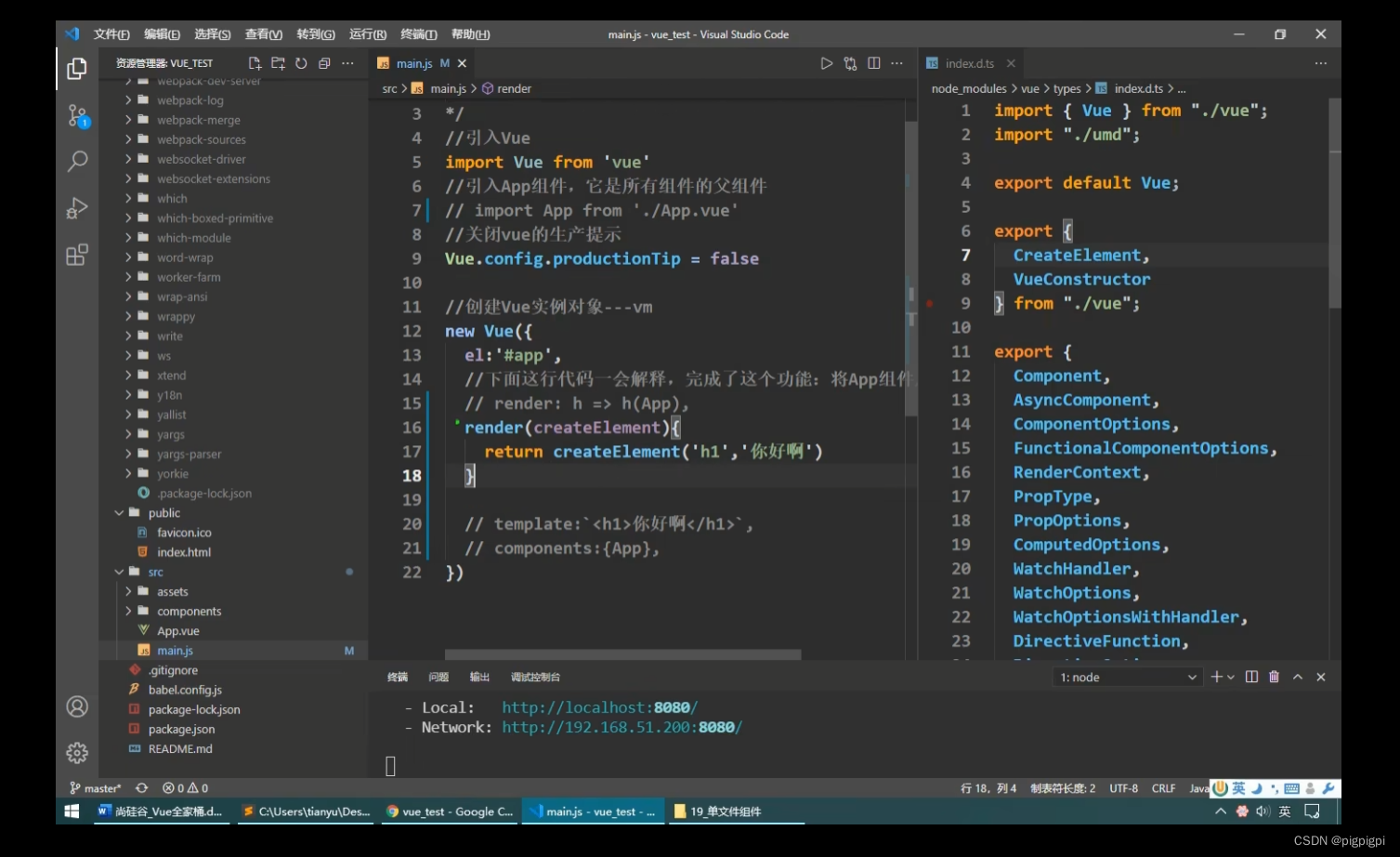Screen dimensions: 1400x857
Task: Open Source Control view
Action: tap(77, 116)
